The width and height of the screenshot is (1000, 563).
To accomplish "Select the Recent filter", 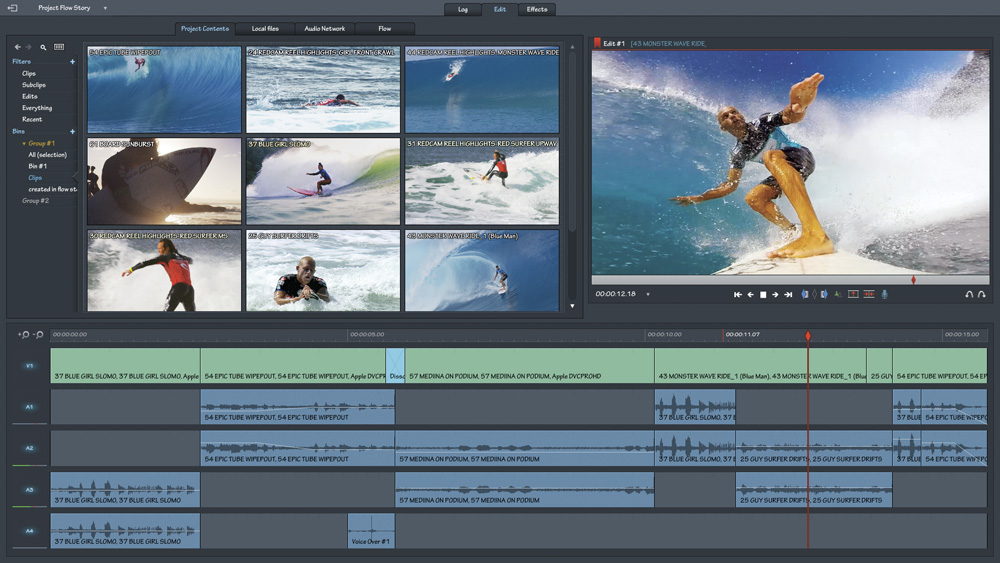I will [32, 119].
